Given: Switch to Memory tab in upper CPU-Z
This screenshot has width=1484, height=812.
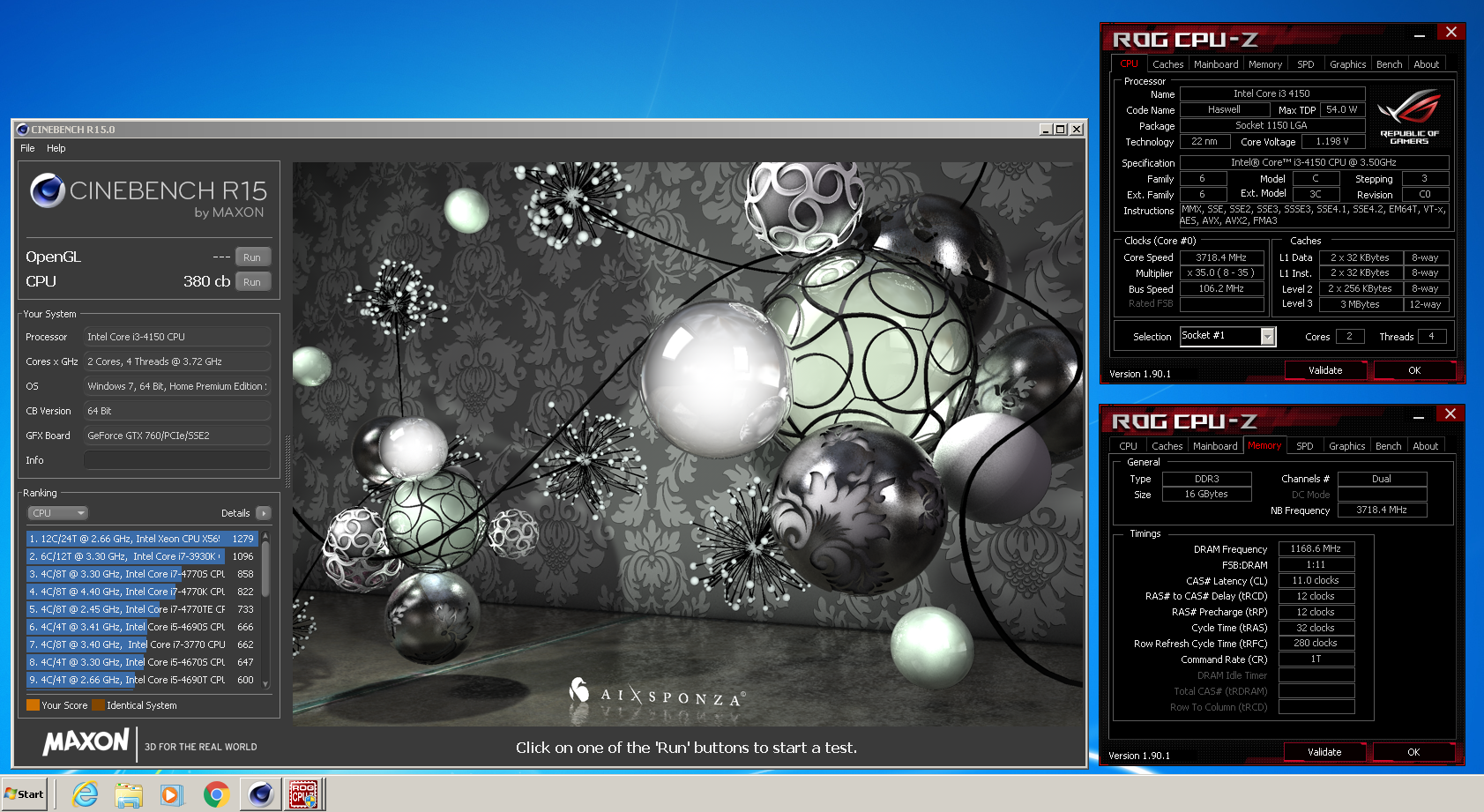Looking at the screenshot, I should pyautogui.click(x=1265, y=64).
